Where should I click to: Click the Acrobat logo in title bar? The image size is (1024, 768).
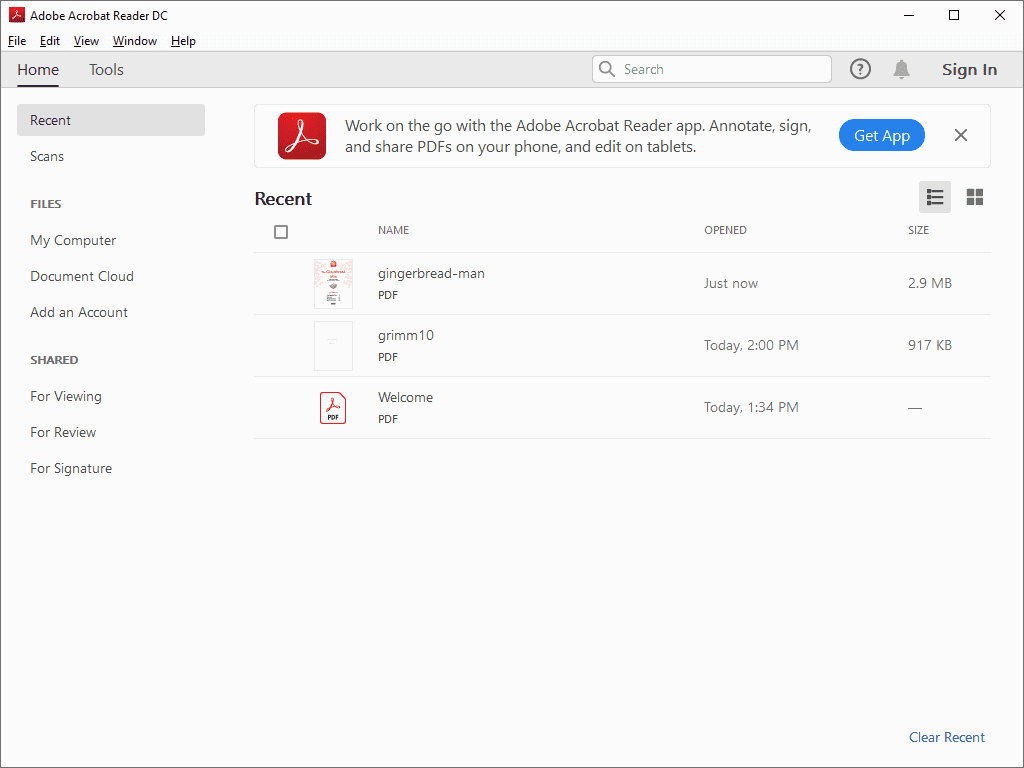tap(17, 15)
